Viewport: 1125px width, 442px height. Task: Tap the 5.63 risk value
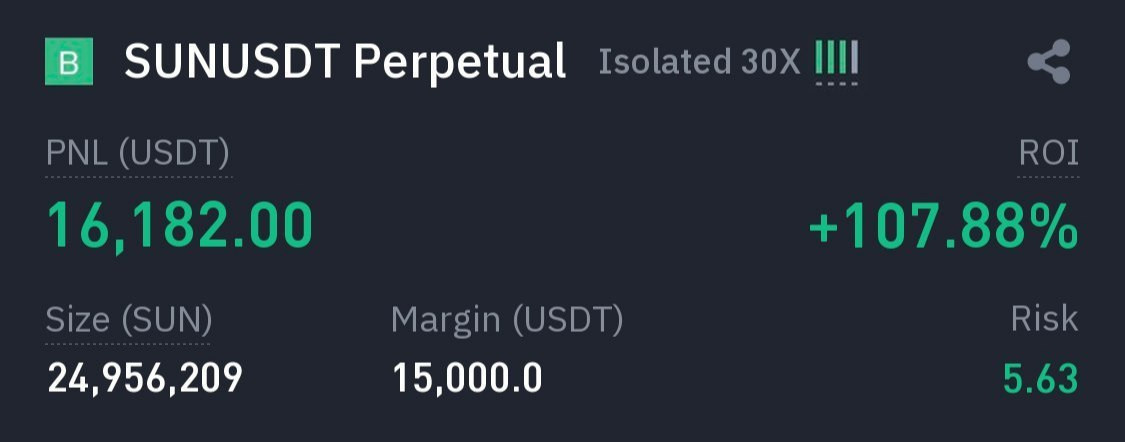[x=1040, y=379]
